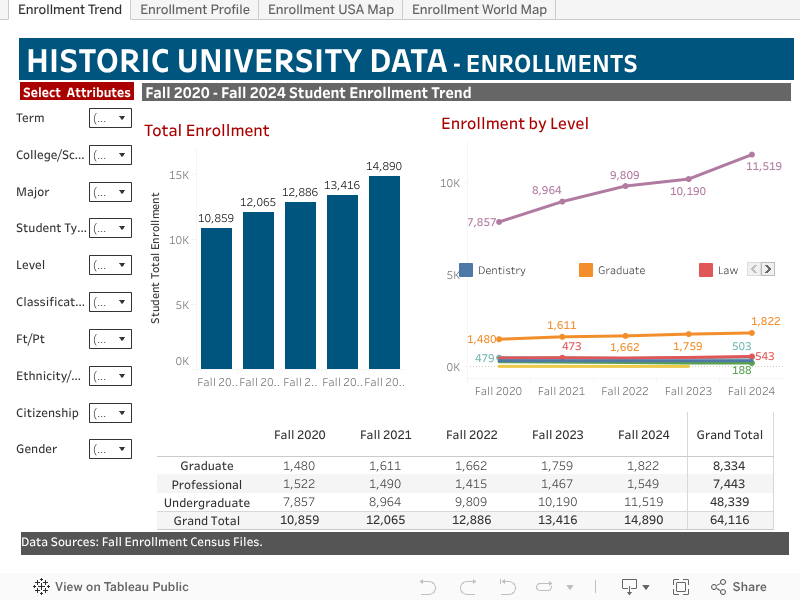The width and height of the screenshot is (800, 600).
Task: Open dropdown next to refresh icon
Action: (x=570, y=587)
